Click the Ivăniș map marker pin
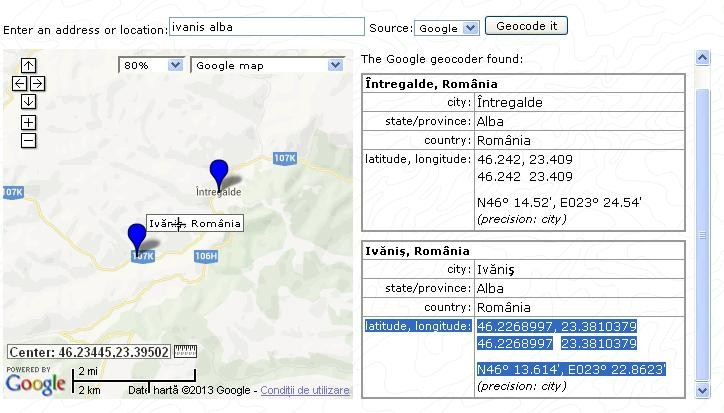Image resolution: width=724 pixels, height=413 pixels. pos(137,237)
